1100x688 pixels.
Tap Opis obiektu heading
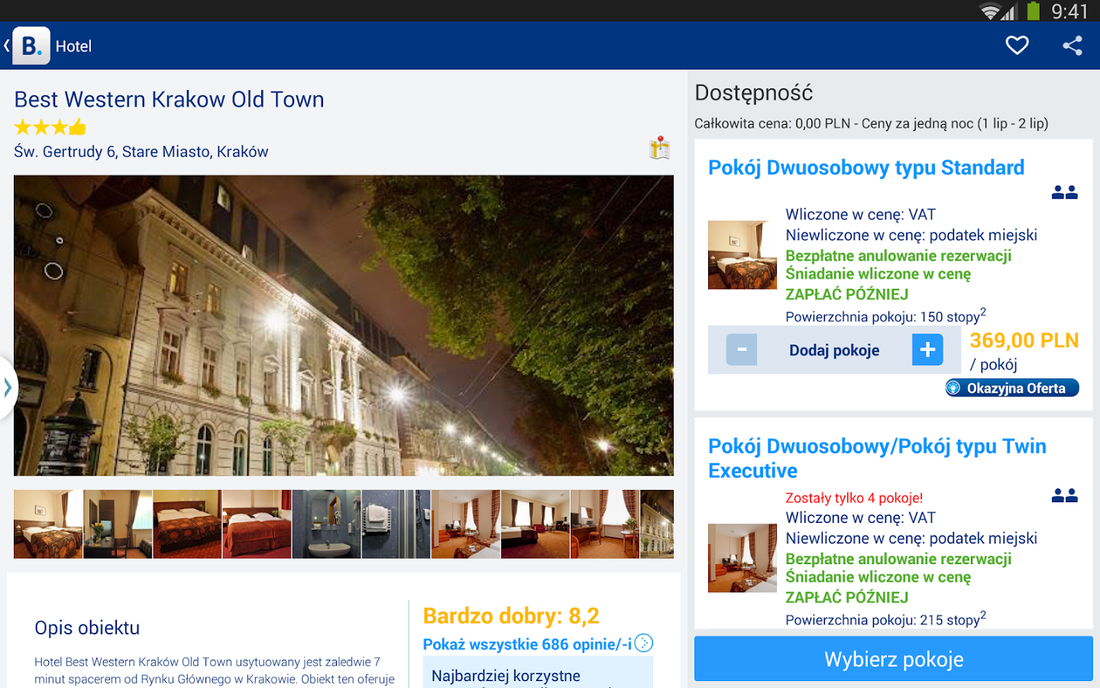[x=87, y=628]
